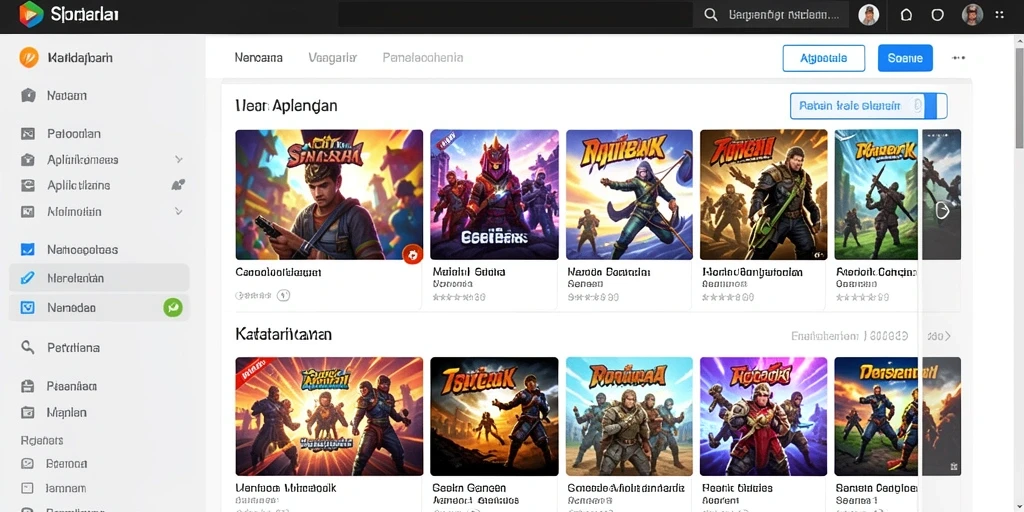Image resolution: width=1024 pixels, height=512 pixels.
Task: Open the three-dots more options menu
Action: (958, 58)
